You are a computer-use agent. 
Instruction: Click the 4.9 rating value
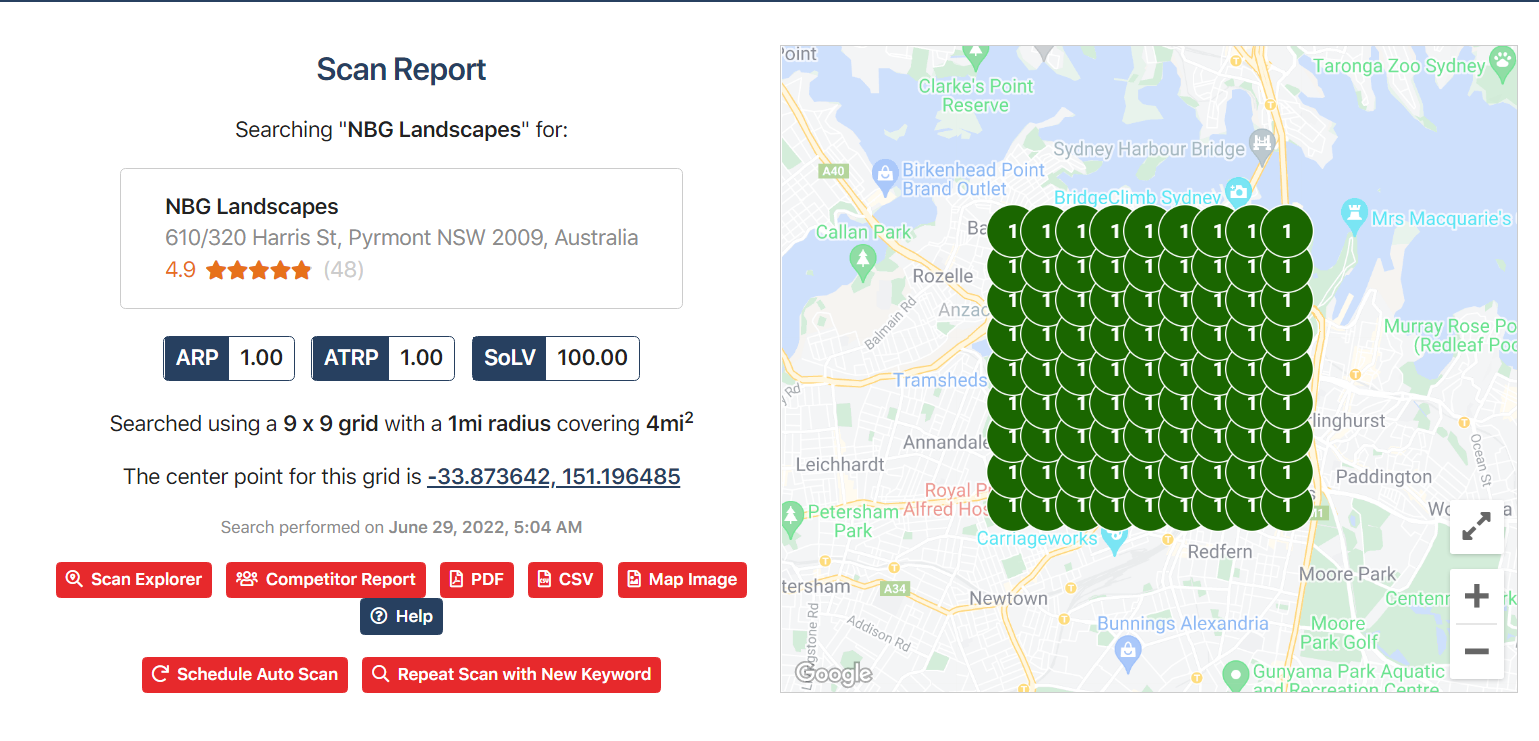click(180, 270)
